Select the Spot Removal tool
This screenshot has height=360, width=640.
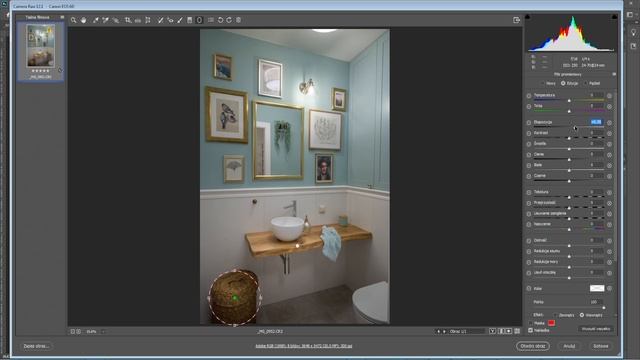tap(160, 20)
